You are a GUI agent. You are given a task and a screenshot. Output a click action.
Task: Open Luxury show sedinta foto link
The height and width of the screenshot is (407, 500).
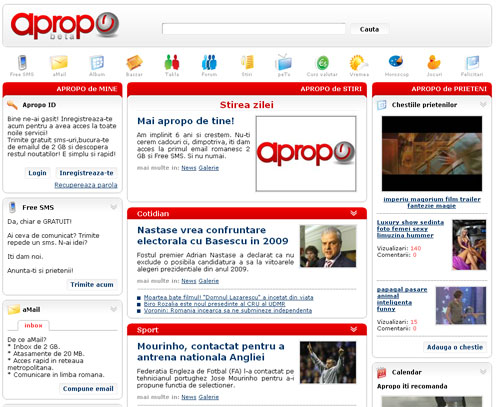tap(410, 229)
